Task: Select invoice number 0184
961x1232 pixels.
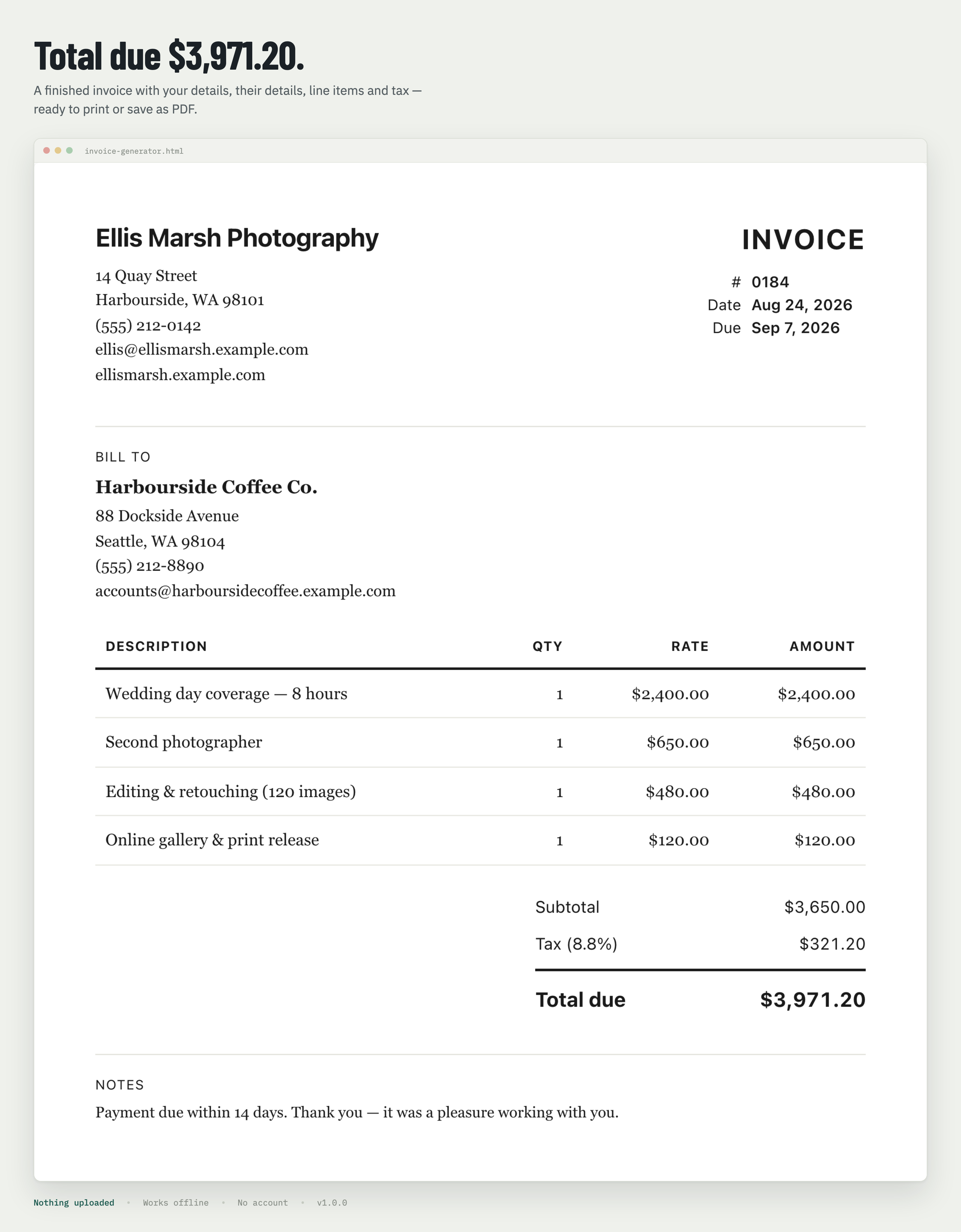Action: click(x=770, y=282)
